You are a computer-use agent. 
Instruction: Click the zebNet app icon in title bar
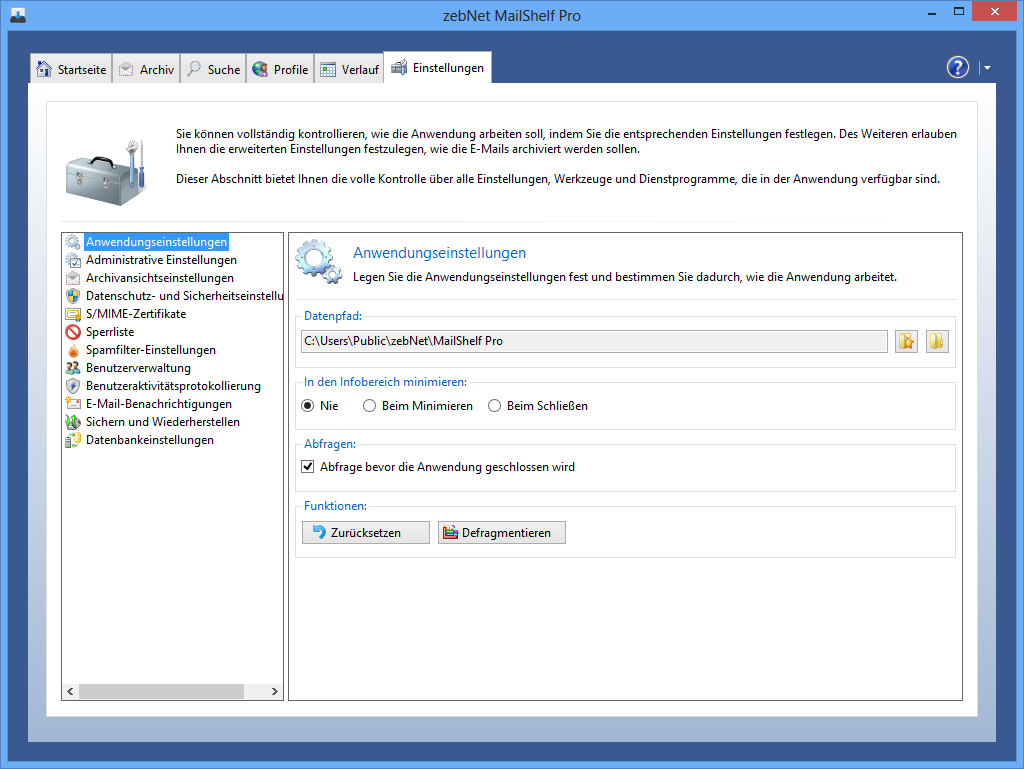pyautogui.click(x=18, y=15)
